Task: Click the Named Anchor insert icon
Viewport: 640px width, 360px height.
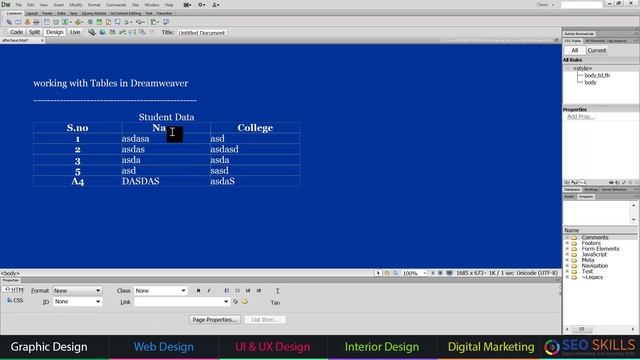Action: [x=27, y=22]
